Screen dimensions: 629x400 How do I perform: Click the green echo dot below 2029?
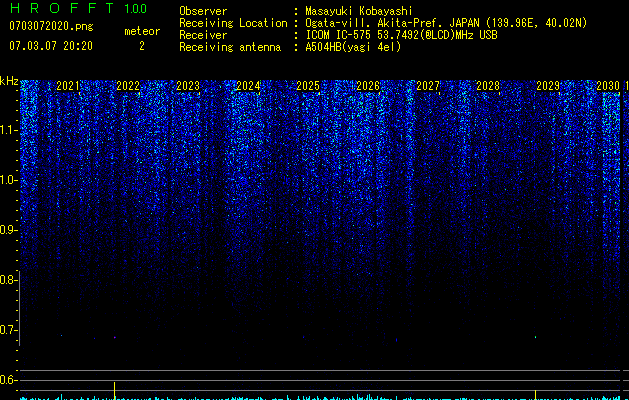pos(536,337)
